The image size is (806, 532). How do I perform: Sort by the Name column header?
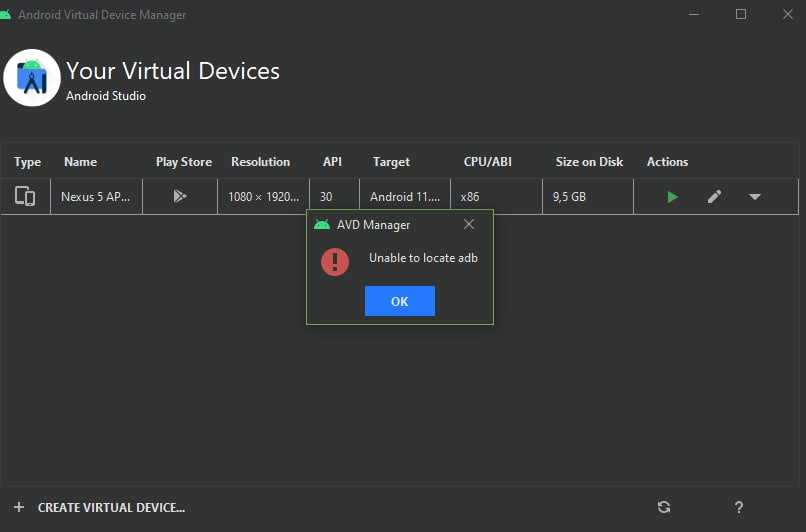[81, 162]
